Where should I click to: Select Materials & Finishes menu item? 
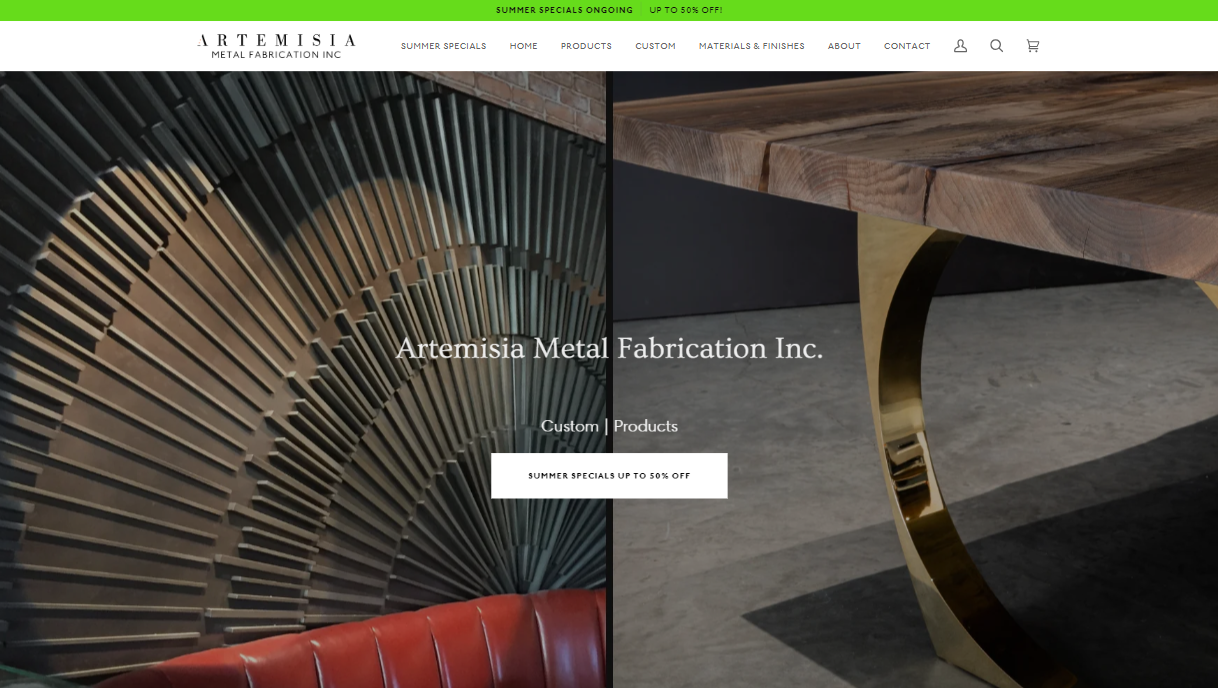pyautogui.click(x=751, y=46)
